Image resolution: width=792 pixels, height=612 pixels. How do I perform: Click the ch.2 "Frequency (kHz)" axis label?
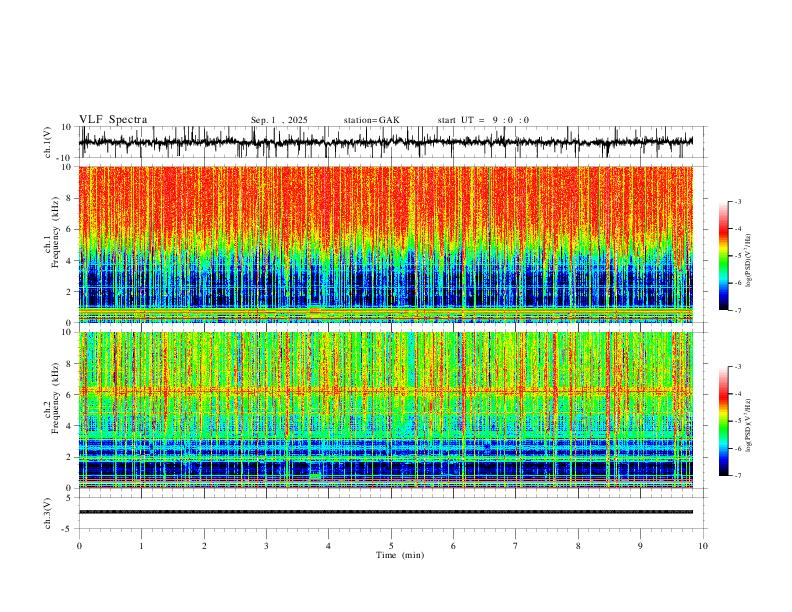click(x=55, y=397)
